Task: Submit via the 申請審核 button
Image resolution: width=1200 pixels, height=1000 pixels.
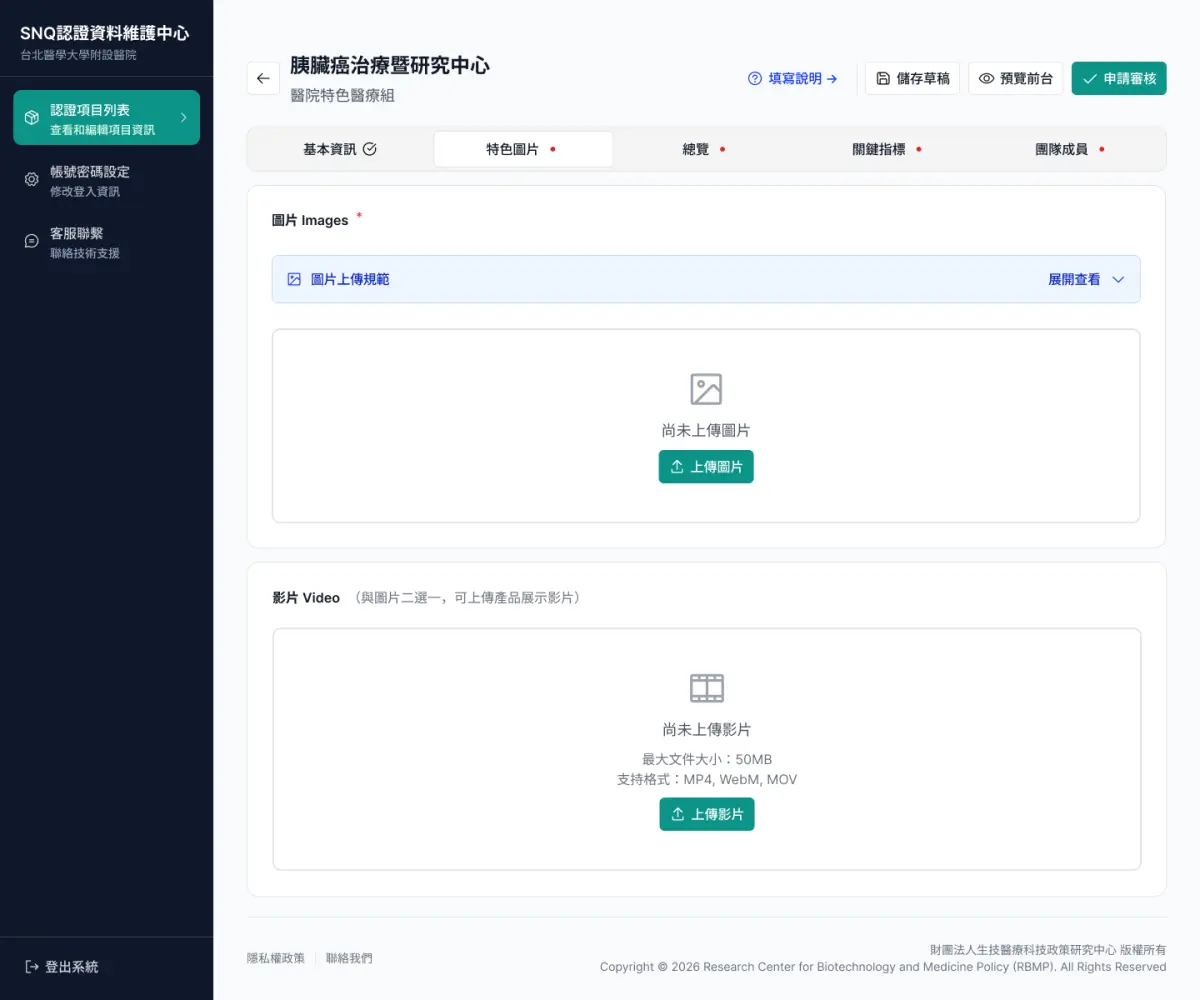Action: (1119, 78)
